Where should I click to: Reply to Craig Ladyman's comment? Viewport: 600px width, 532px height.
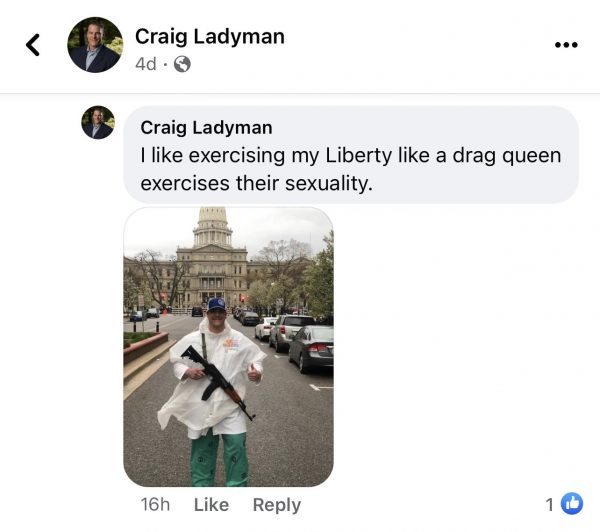coord(277,505)
